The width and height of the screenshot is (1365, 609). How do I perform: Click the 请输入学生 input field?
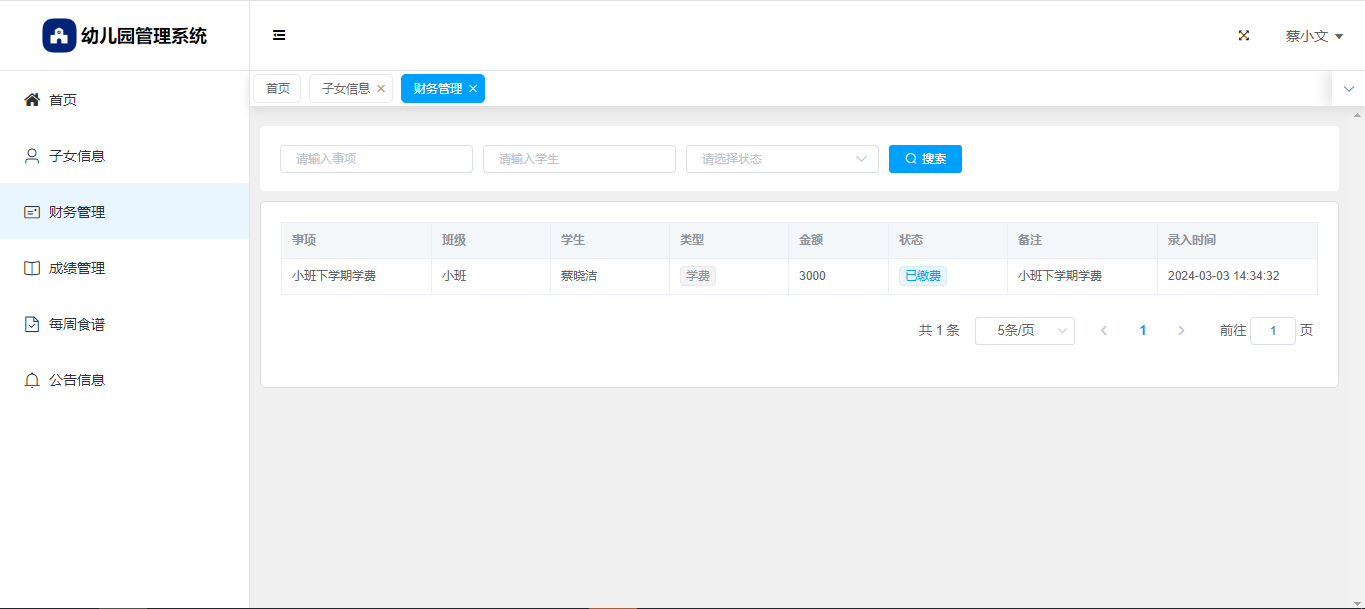click(x=579, y=159)
